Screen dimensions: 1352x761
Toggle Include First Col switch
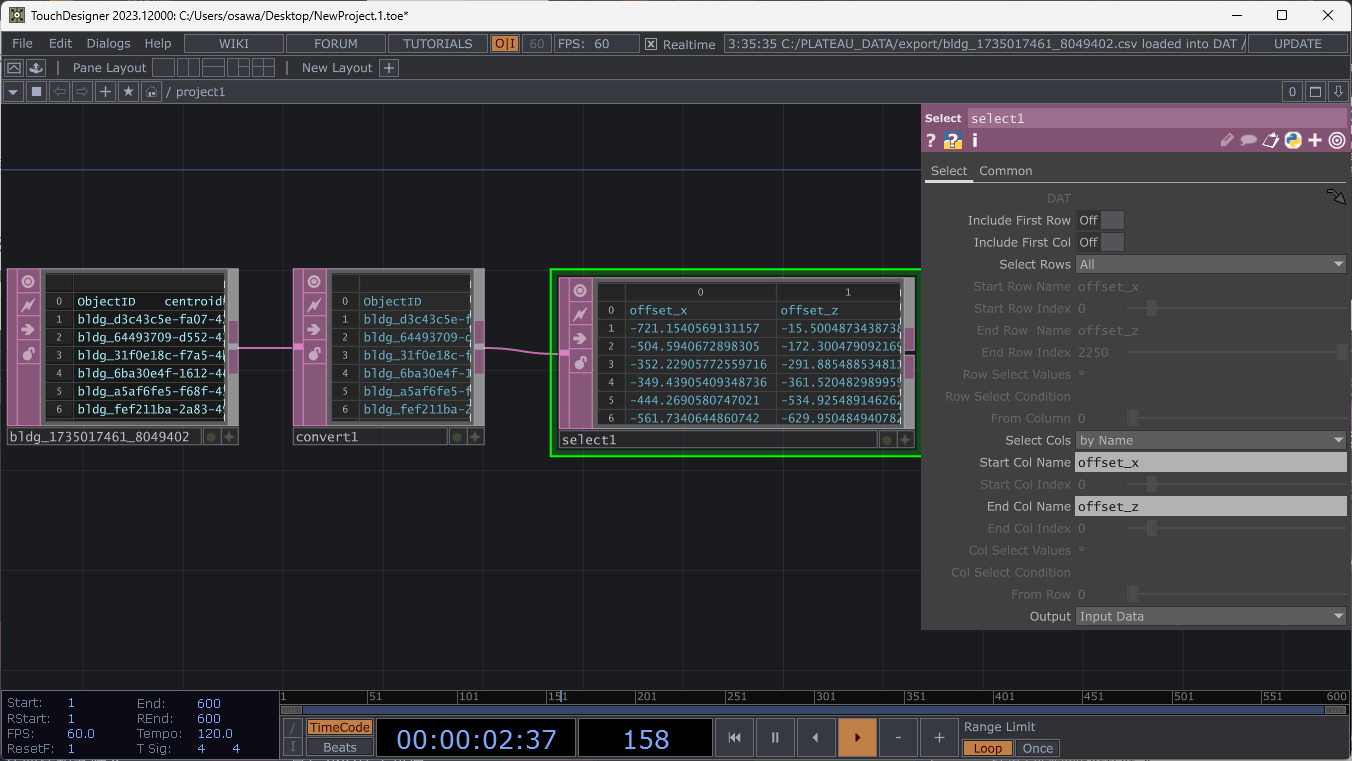point(1100,242)
